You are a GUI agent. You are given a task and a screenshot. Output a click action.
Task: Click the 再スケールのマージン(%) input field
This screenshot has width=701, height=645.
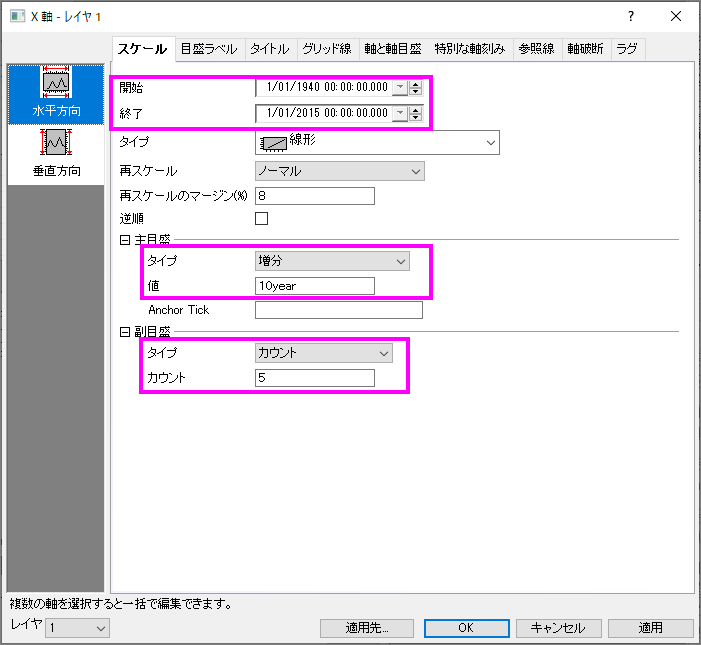click(x=315, y=196)
